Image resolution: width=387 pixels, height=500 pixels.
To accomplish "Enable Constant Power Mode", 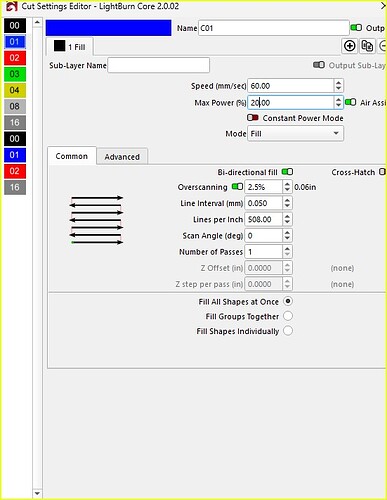I will point(253,118).
